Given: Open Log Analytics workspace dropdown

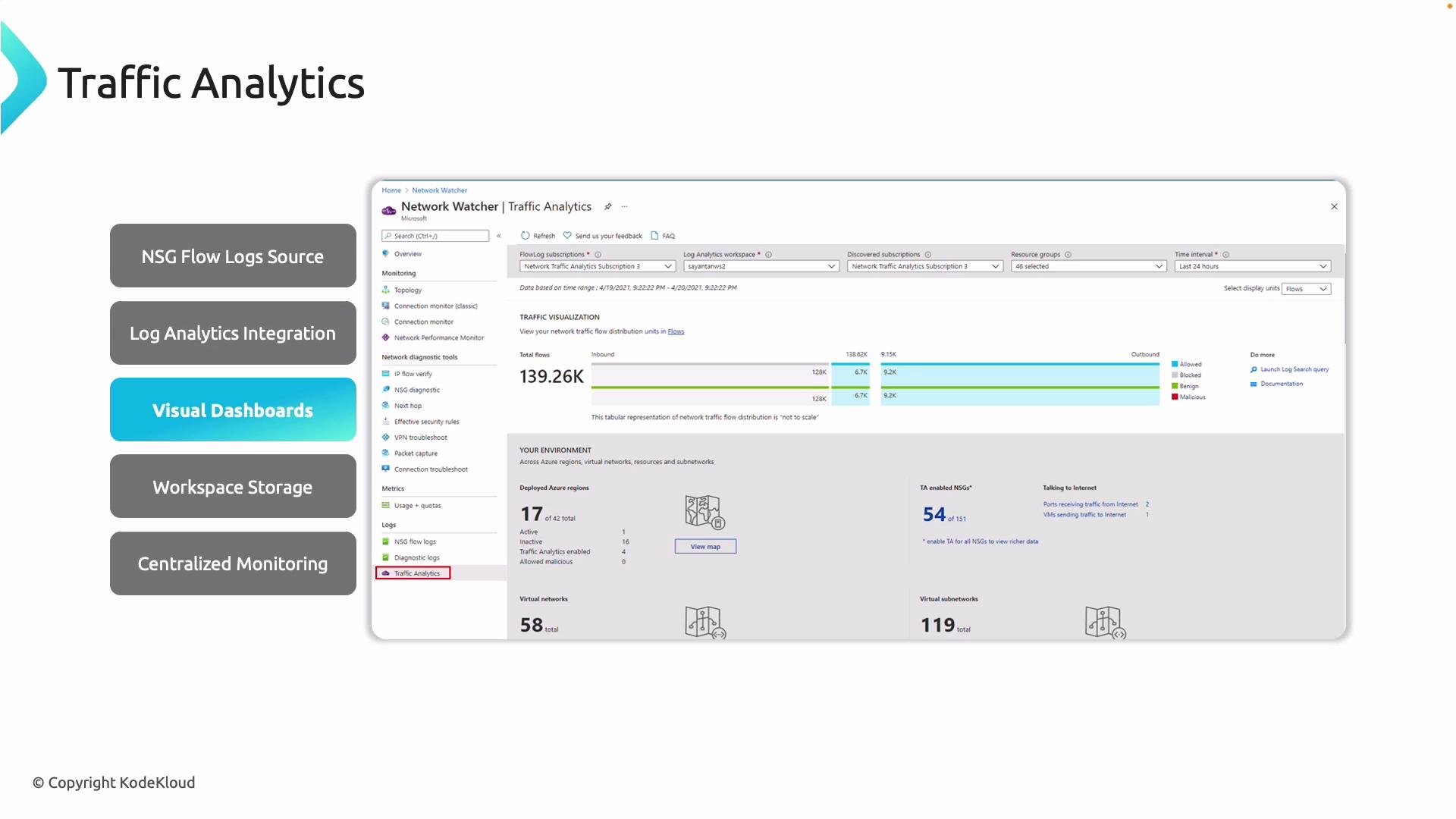Looking at the screenshot, I should click(x=761, y=266).
